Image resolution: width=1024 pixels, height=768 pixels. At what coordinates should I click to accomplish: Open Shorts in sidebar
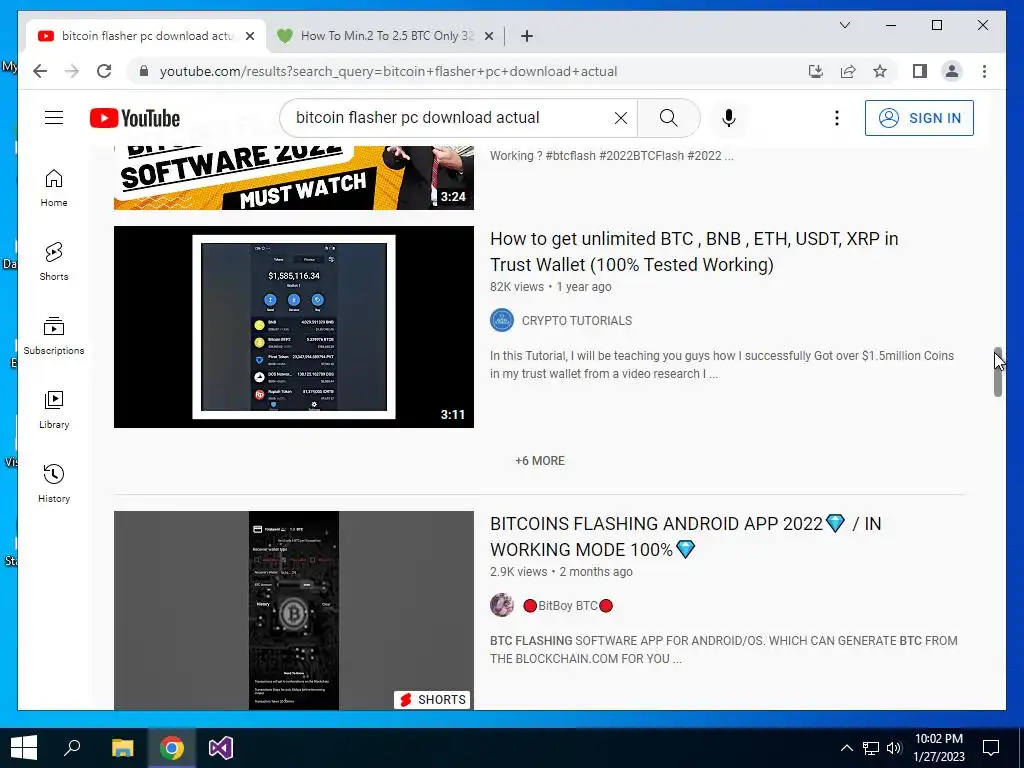pos(54,262)
